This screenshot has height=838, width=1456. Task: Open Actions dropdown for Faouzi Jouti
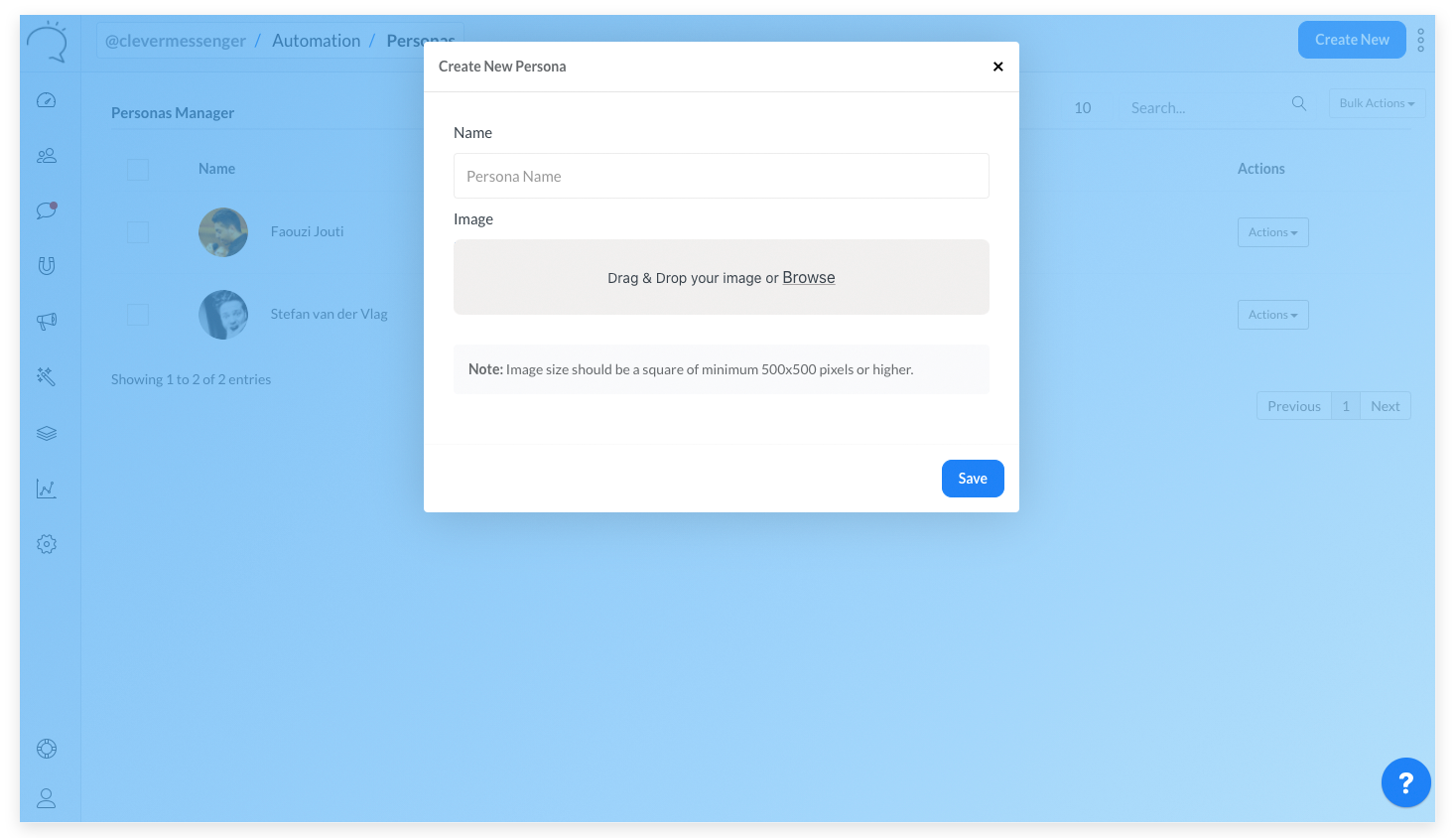coord(1272,232)
